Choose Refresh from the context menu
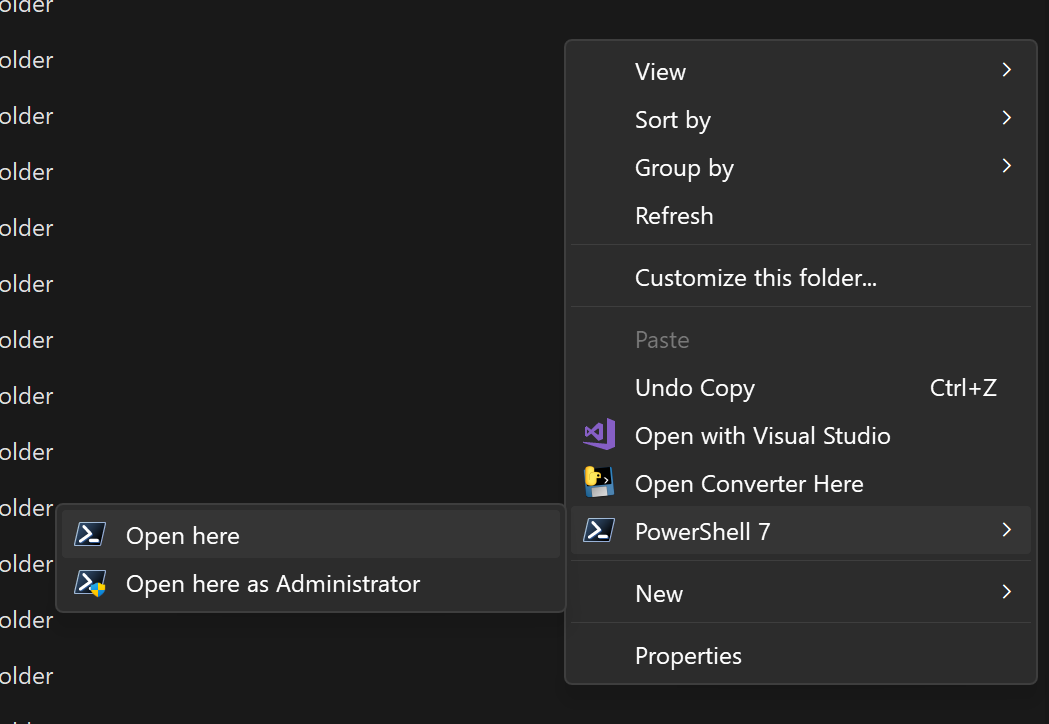This screenshot has height=724, width=1049. [x=674, y=216]
